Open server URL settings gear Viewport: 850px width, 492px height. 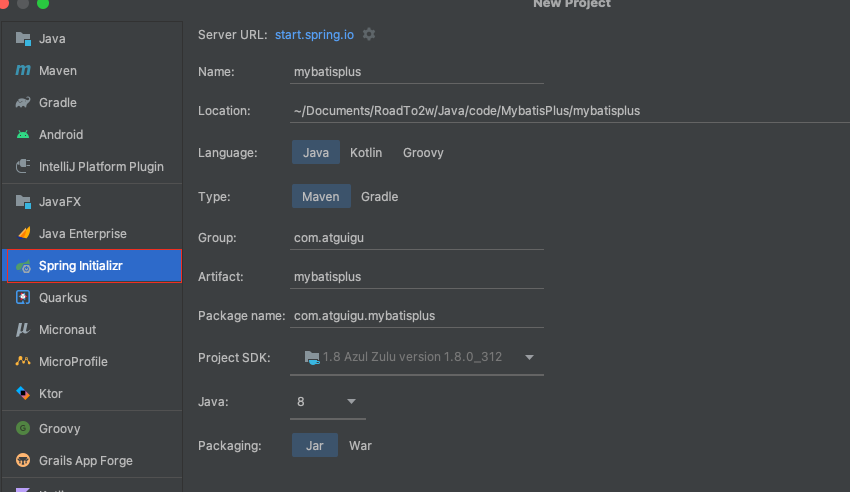pos(369,34)
